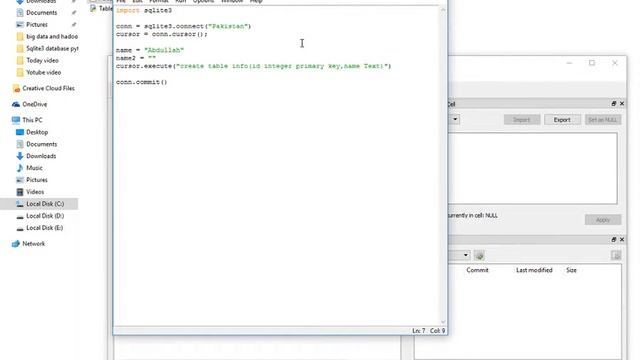Click the icon at the right of lower panel toolbar
This screenshot has height=360, width=640.
616,256
